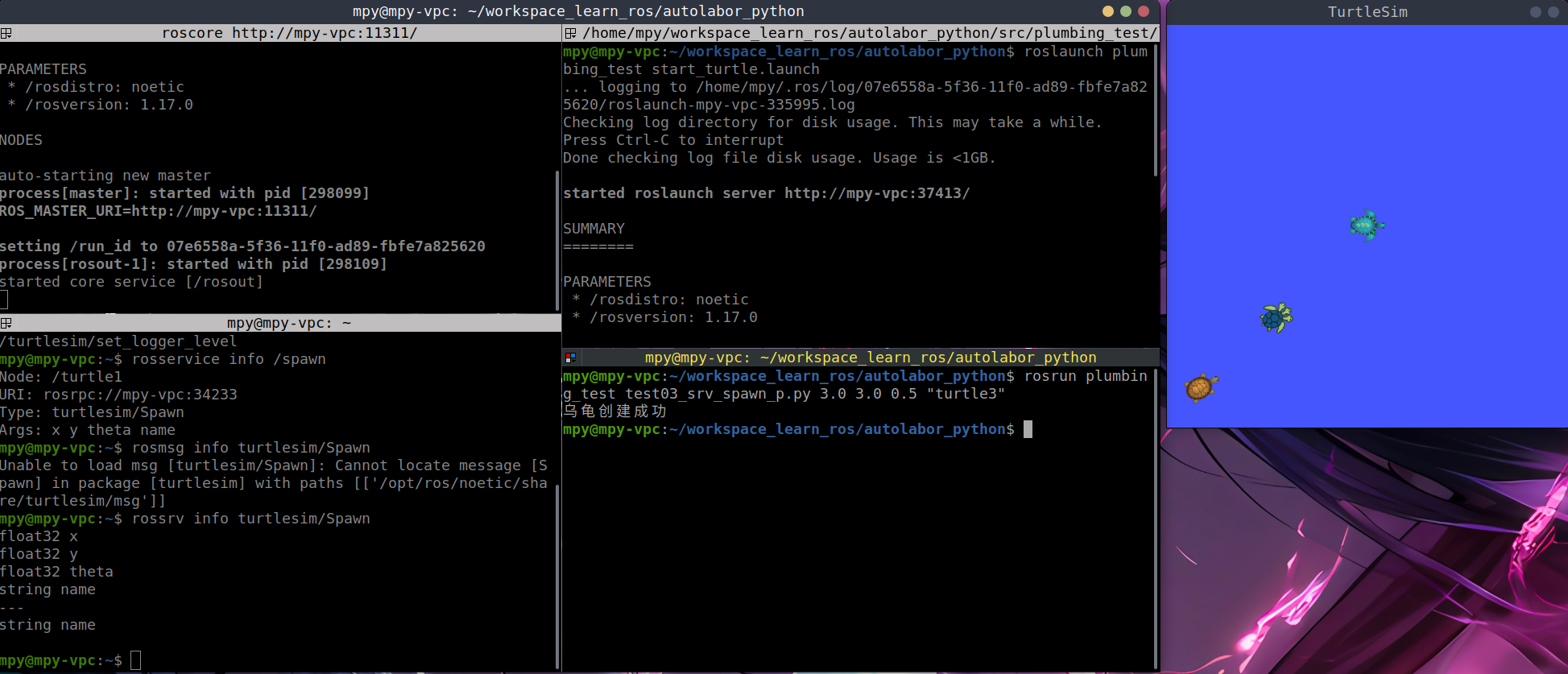Click the 'mpy@mpy-vpc: ~' pane title bar
Viewport: 1568px width, 674px height.
tap(288, 323)
